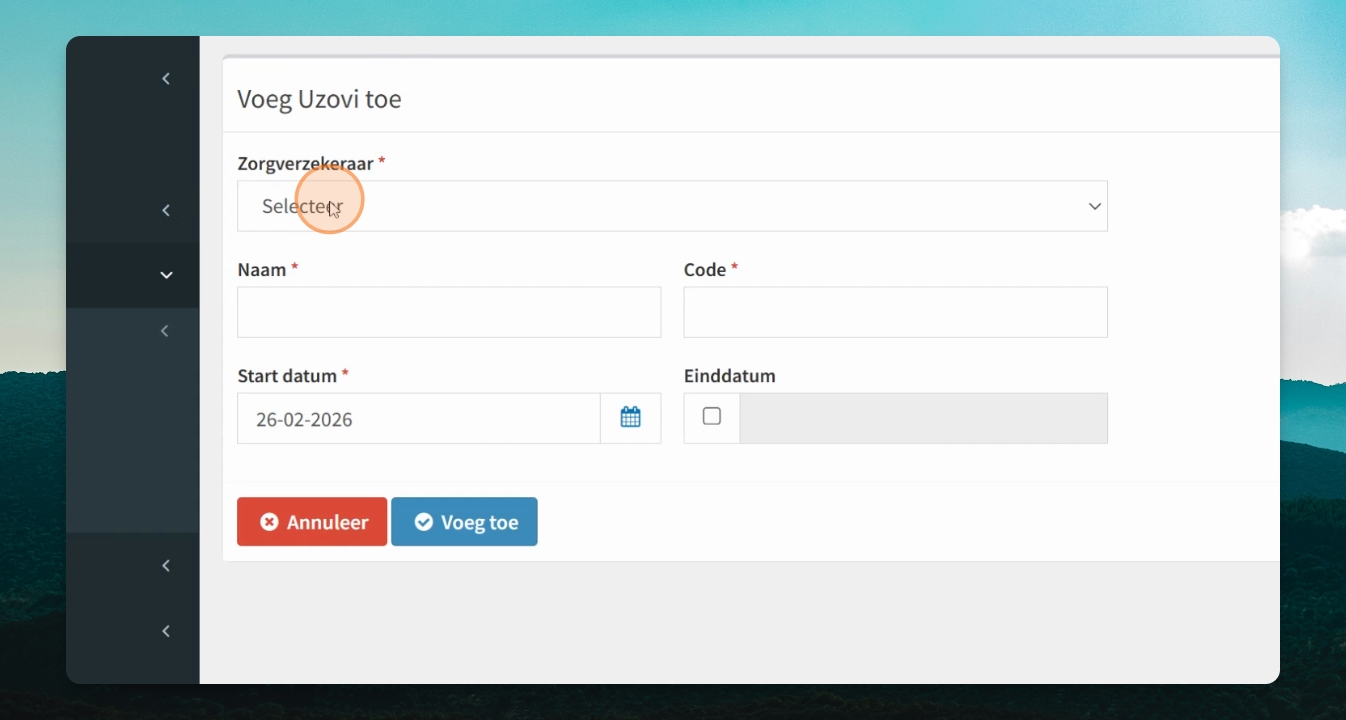Screen dimensions: 1346x720
Task: Click the 'Start datum' field label
Action: coord(287,376)
